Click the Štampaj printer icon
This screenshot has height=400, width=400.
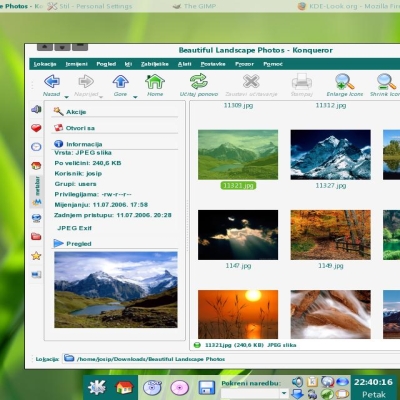pyautogui.click(x=302, y=82)
